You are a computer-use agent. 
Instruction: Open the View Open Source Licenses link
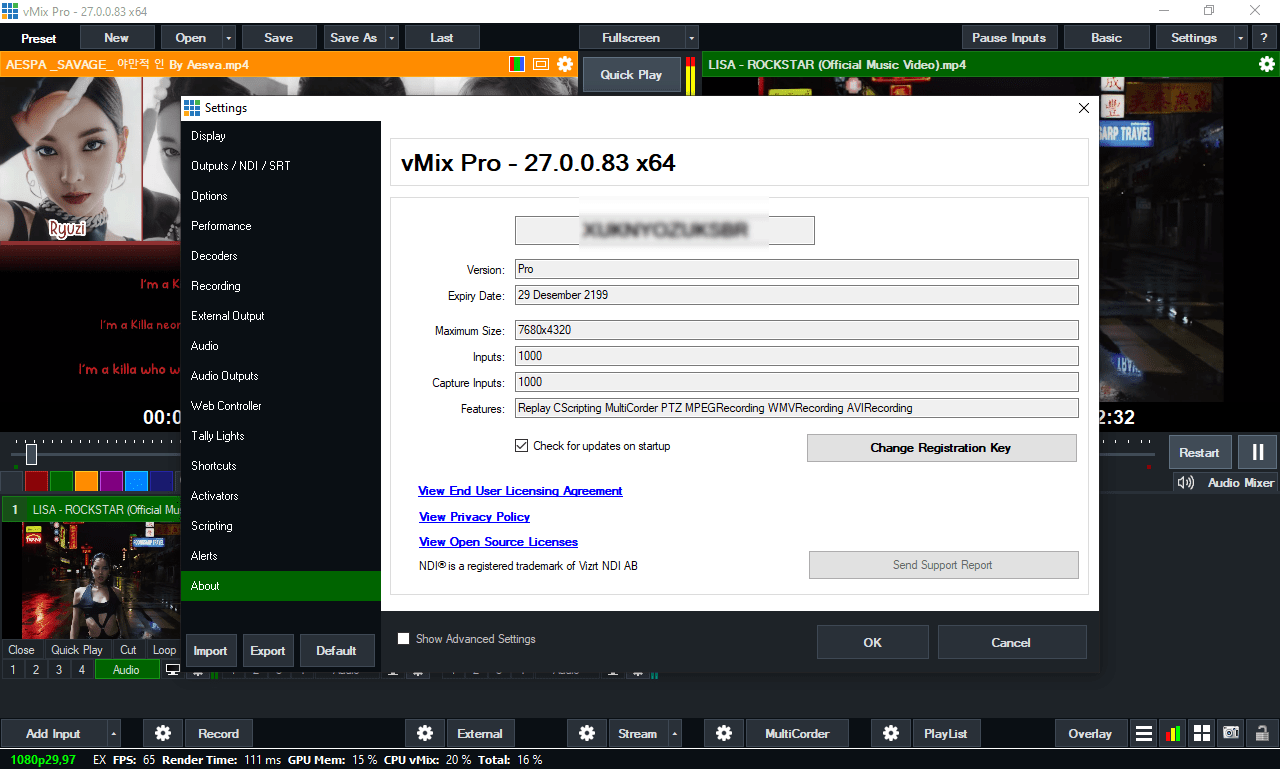pyautogui.click(x=498, y=542)
